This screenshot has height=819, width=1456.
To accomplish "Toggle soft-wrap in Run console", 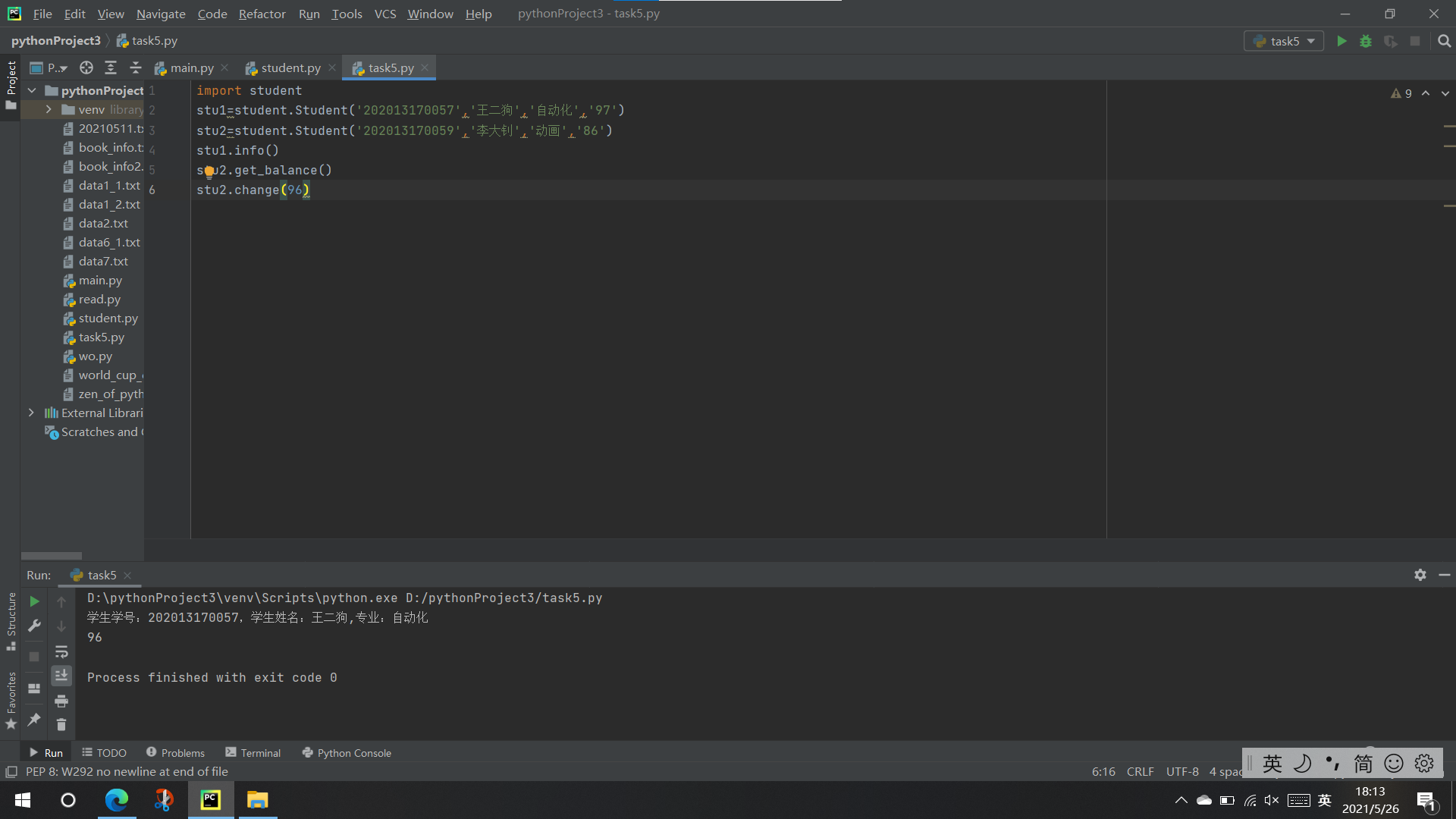I will 61,652.
